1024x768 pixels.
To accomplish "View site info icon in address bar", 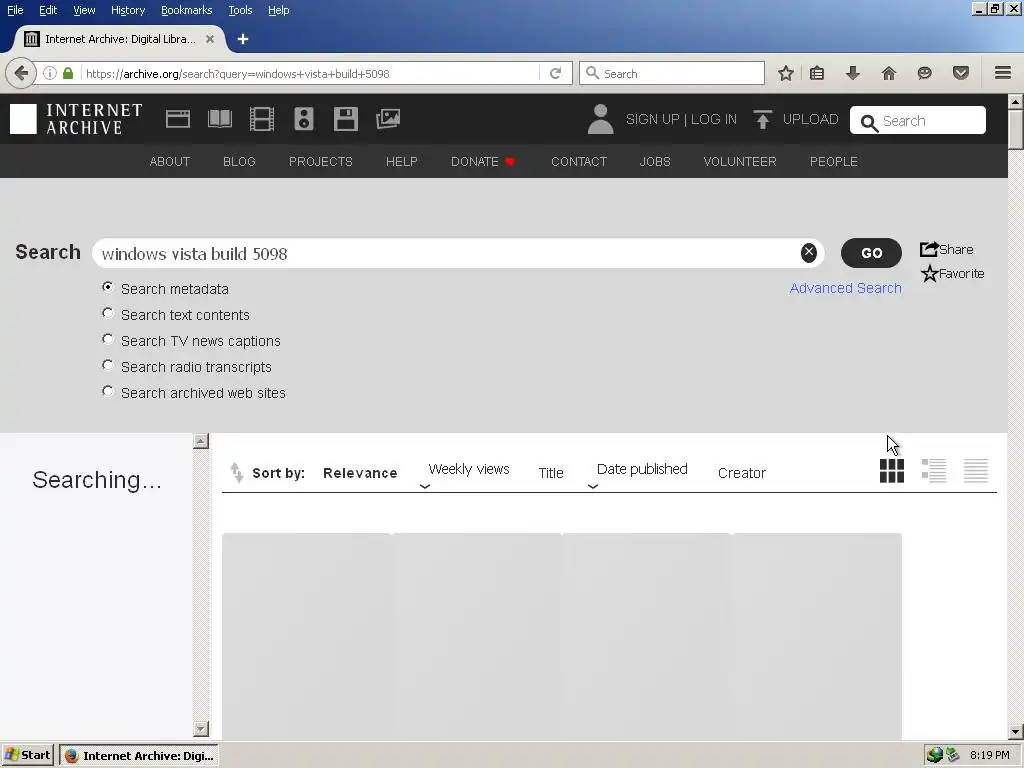I will coord(50,73).
